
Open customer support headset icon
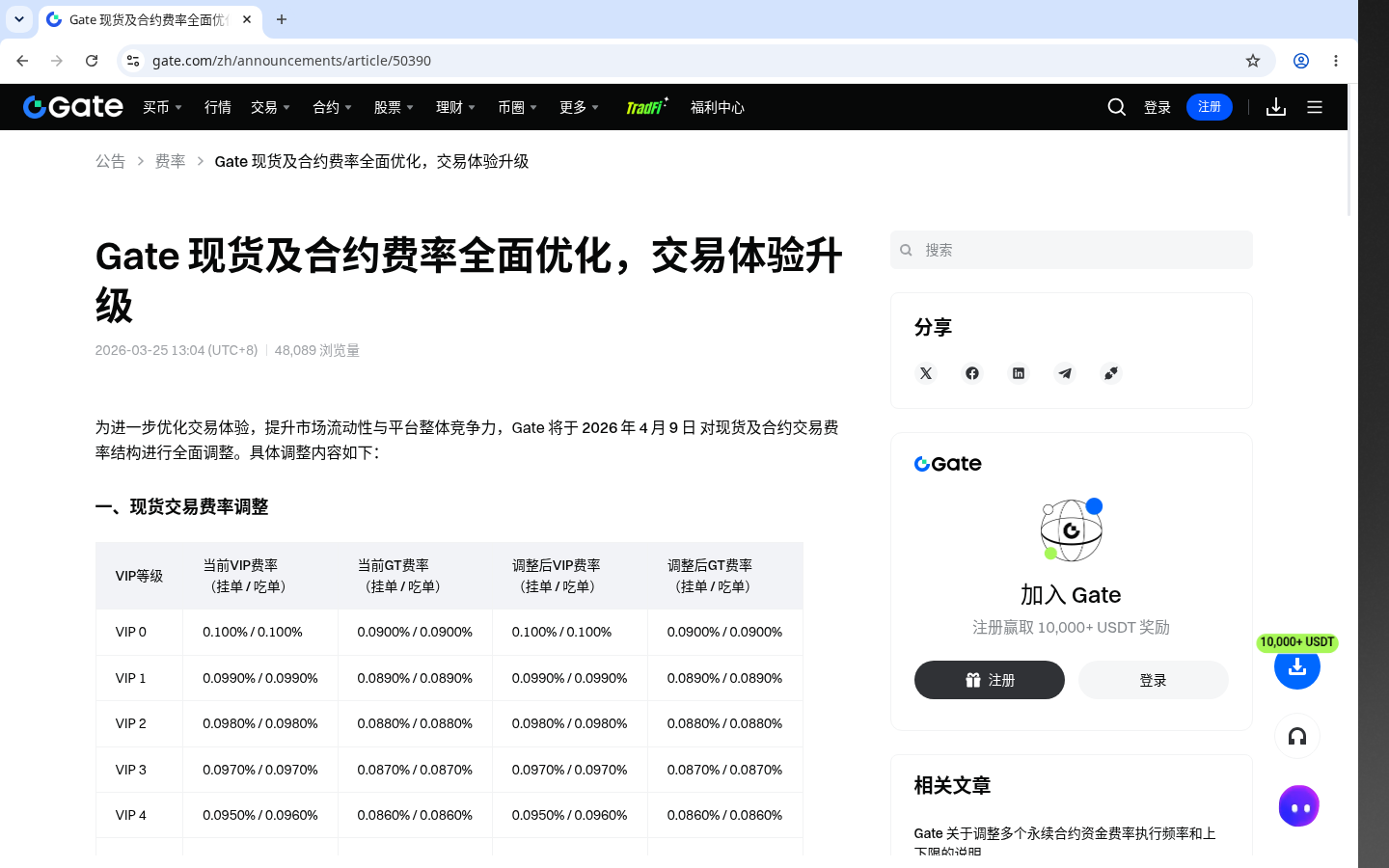[x=1297, y=737]
